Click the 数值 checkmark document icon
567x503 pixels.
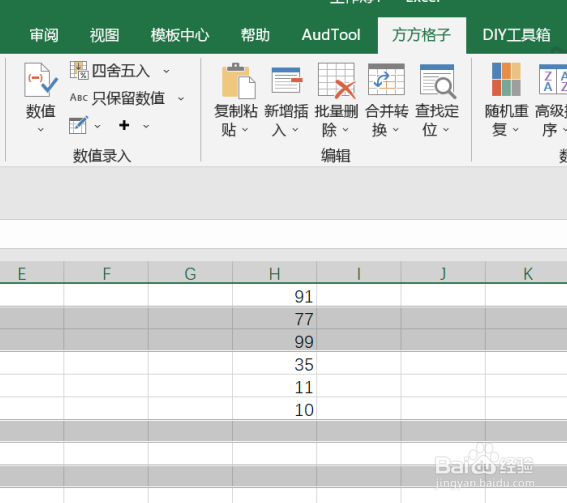(x=40, y=80)
